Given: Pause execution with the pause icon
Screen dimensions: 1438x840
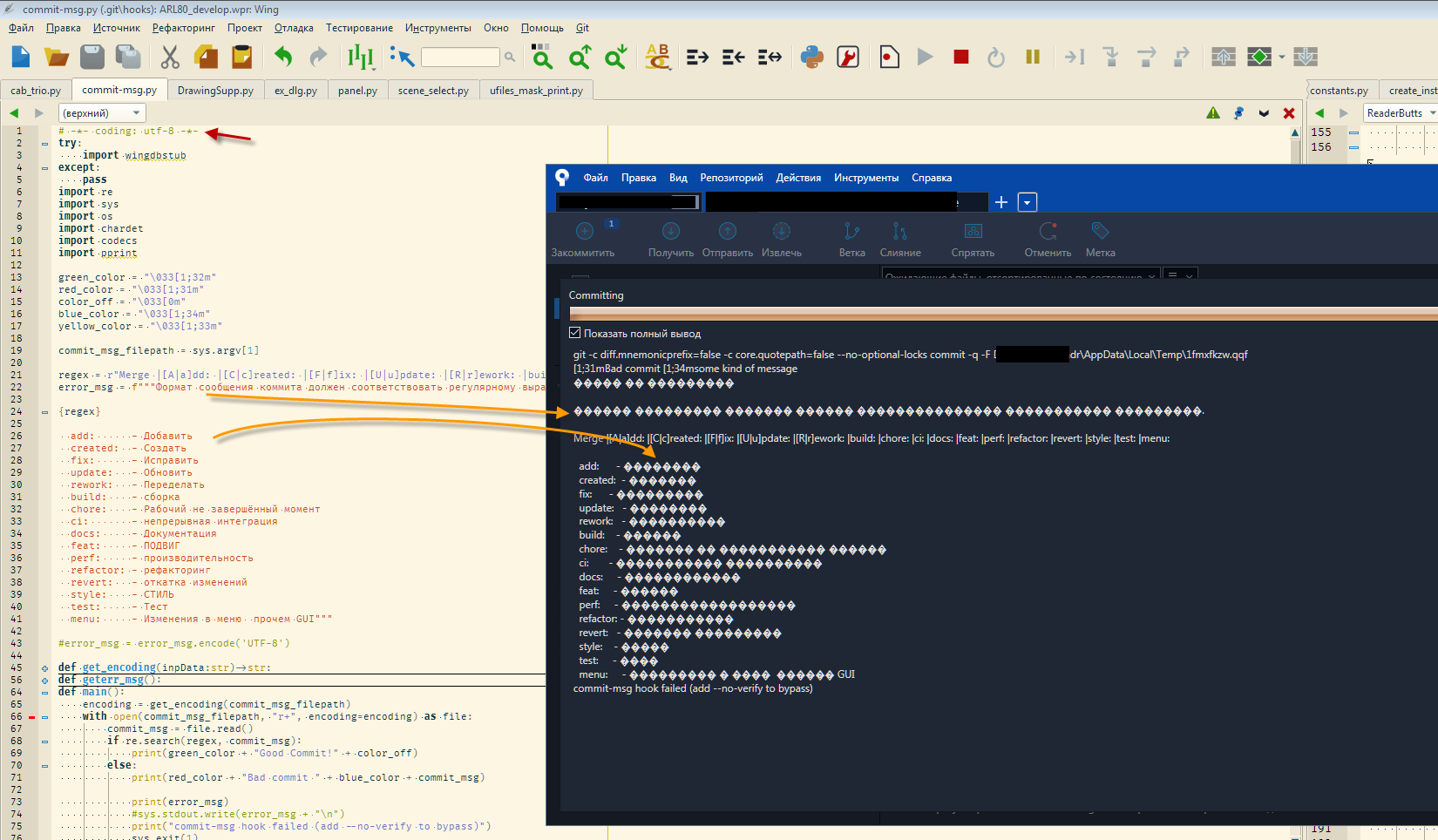Looking at the screenshot, I should coord(1033,57).
